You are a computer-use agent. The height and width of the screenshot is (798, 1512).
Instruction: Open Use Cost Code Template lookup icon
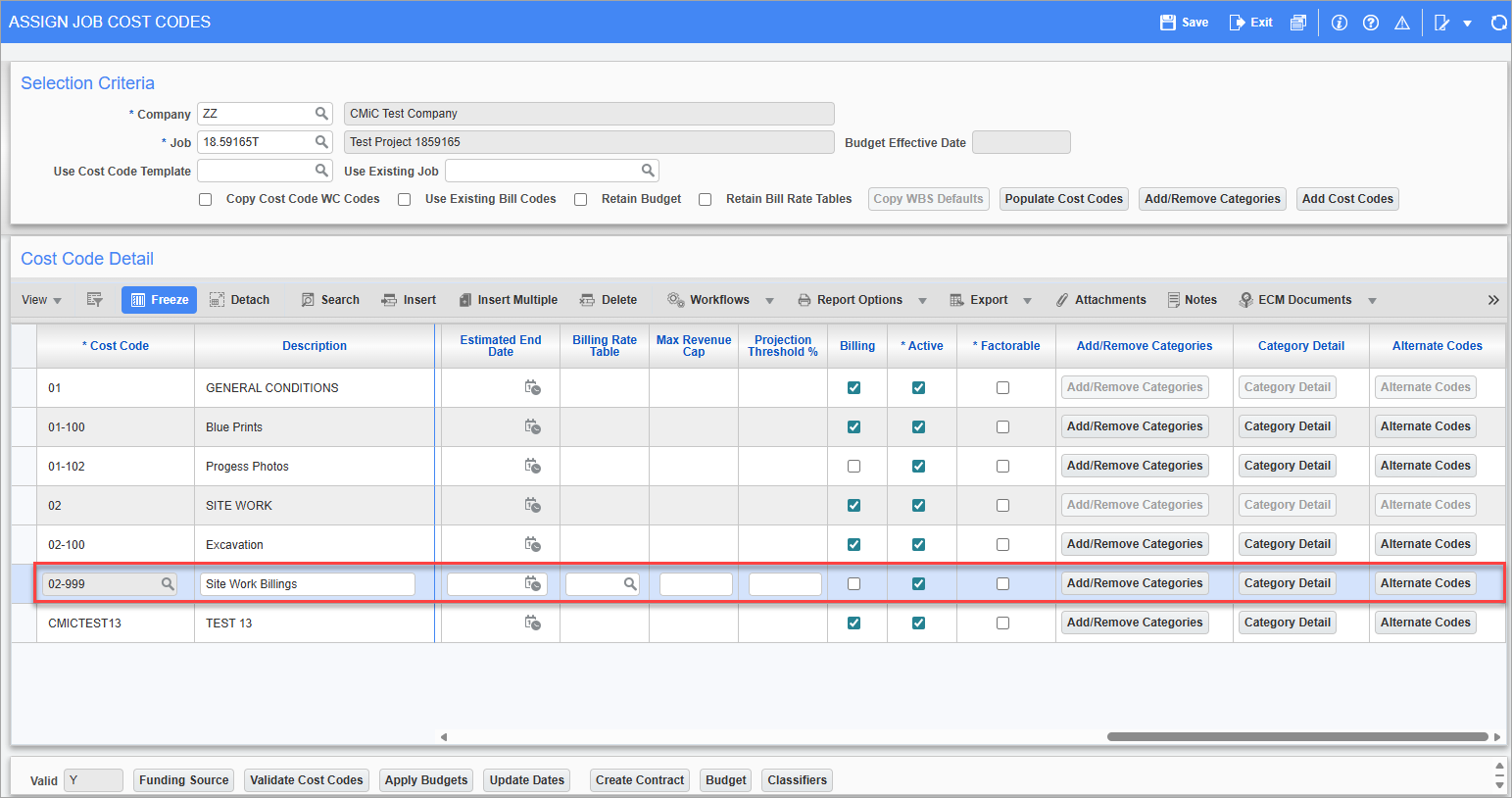[x=321, y=171]
